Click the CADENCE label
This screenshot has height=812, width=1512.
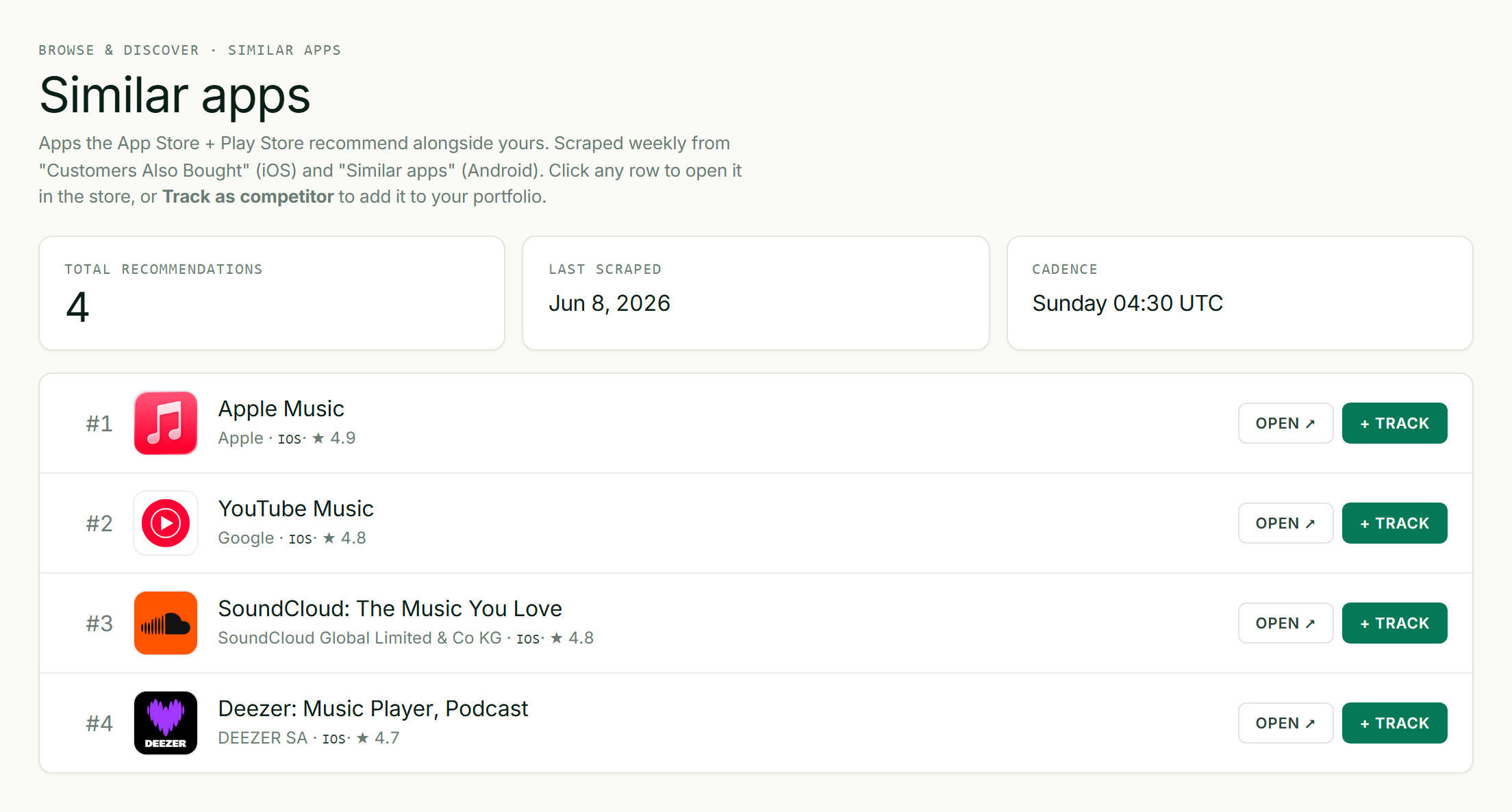click(x=1065, y=269)
